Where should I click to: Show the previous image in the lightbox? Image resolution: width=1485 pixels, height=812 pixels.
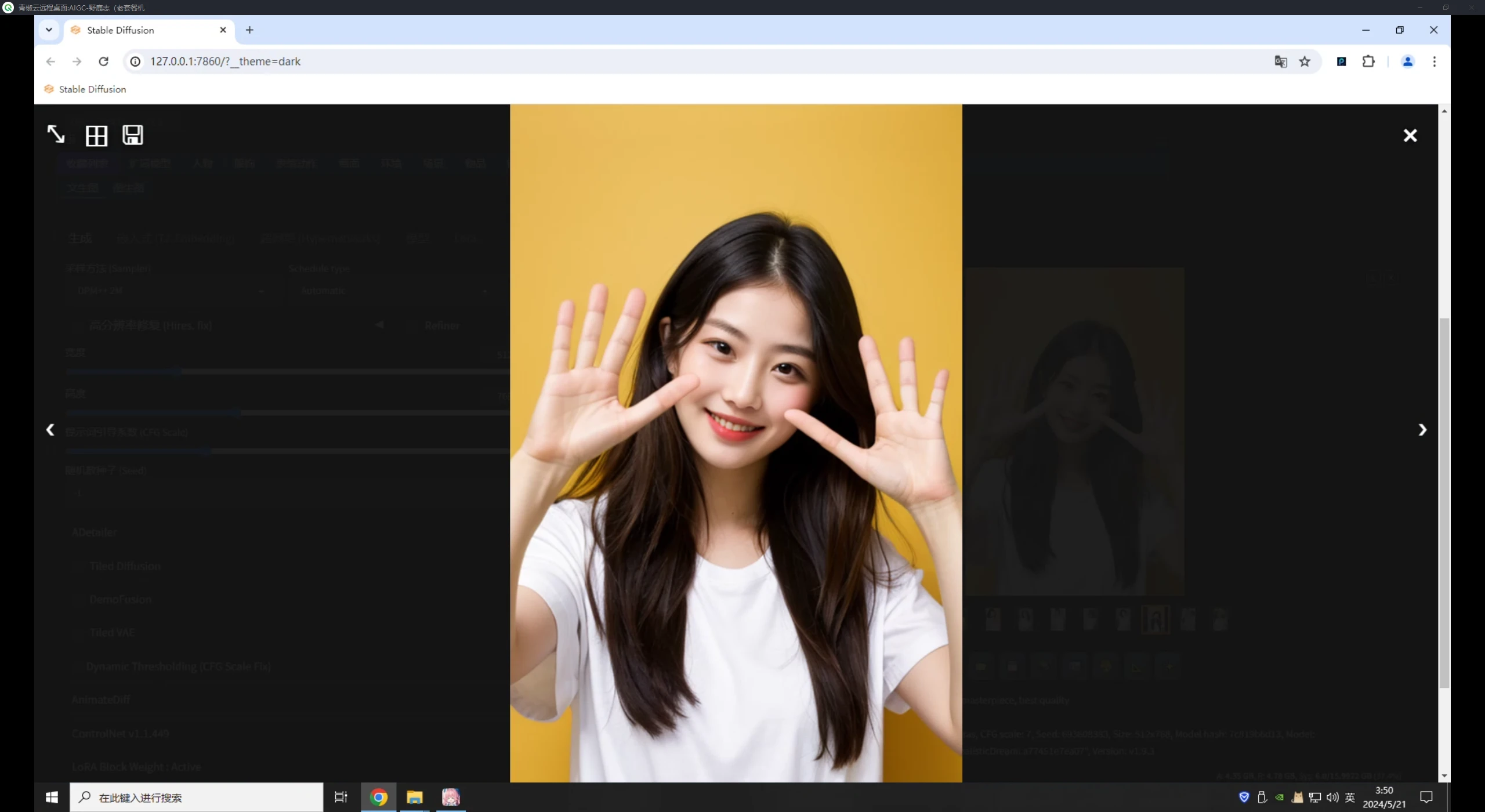point(50,430)
